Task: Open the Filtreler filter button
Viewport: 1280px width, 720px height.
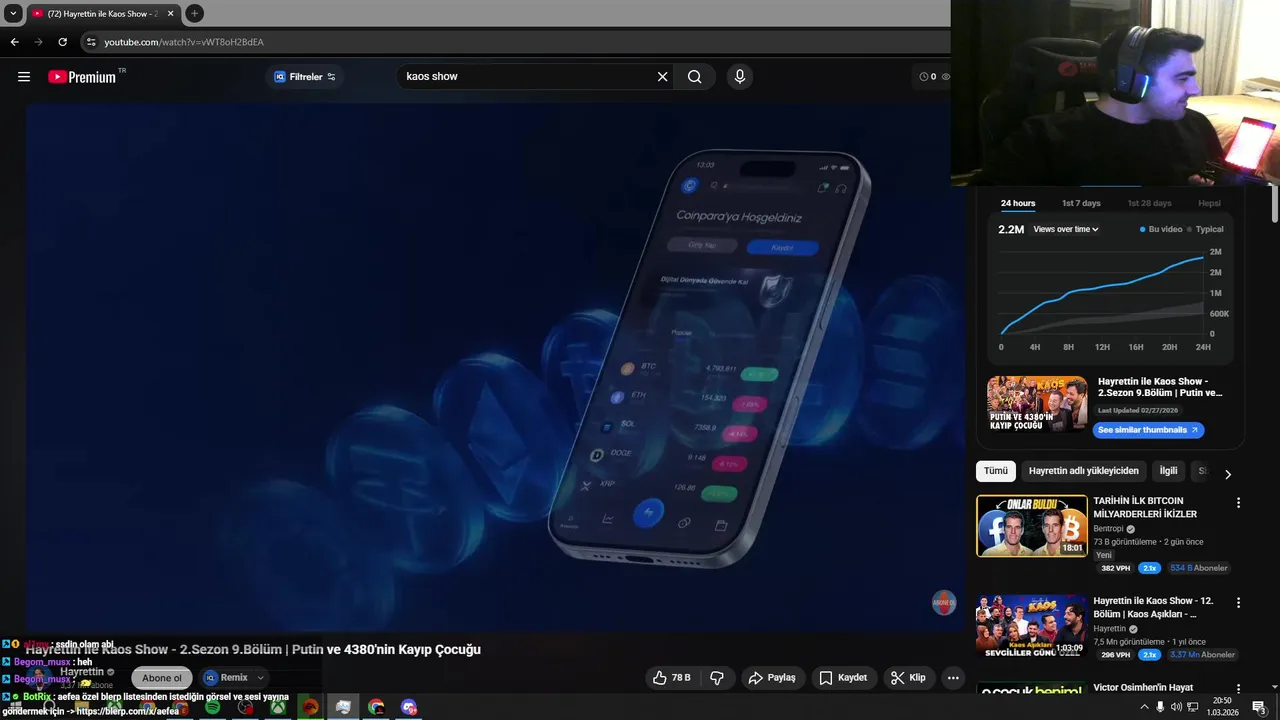Action: click(x=305, y=77)
